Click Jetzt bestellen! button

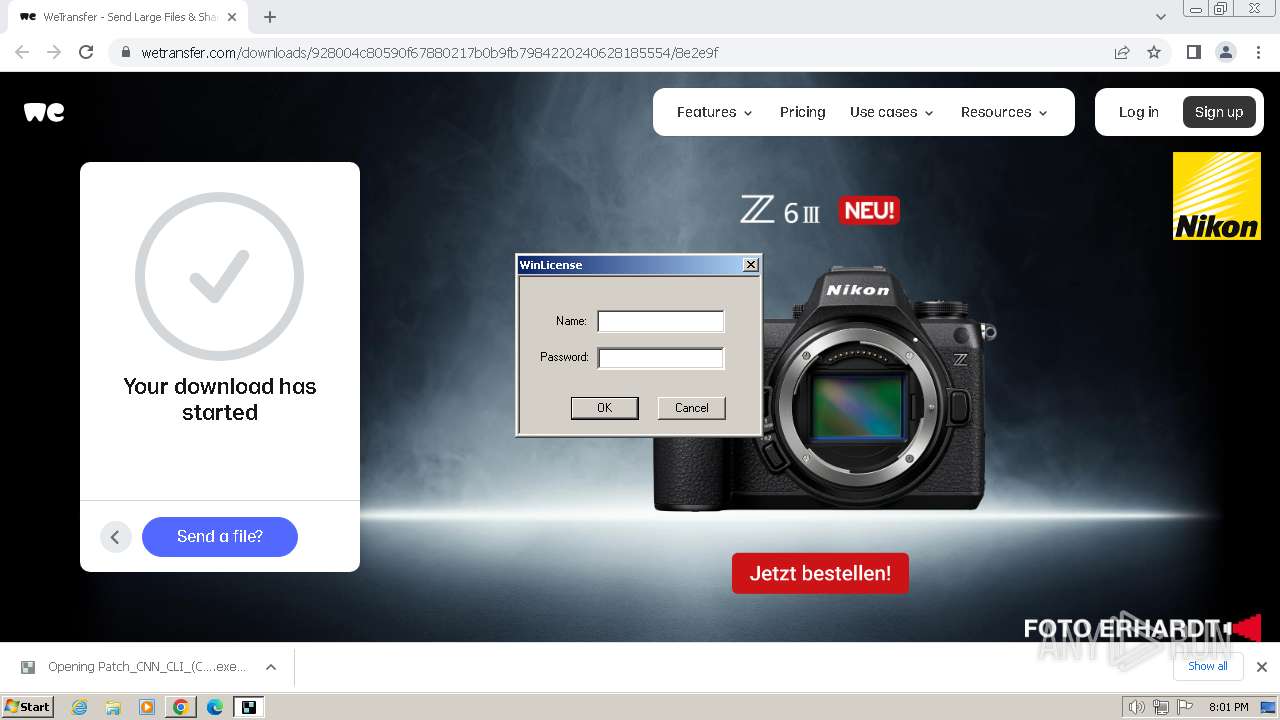coord(820,573)
